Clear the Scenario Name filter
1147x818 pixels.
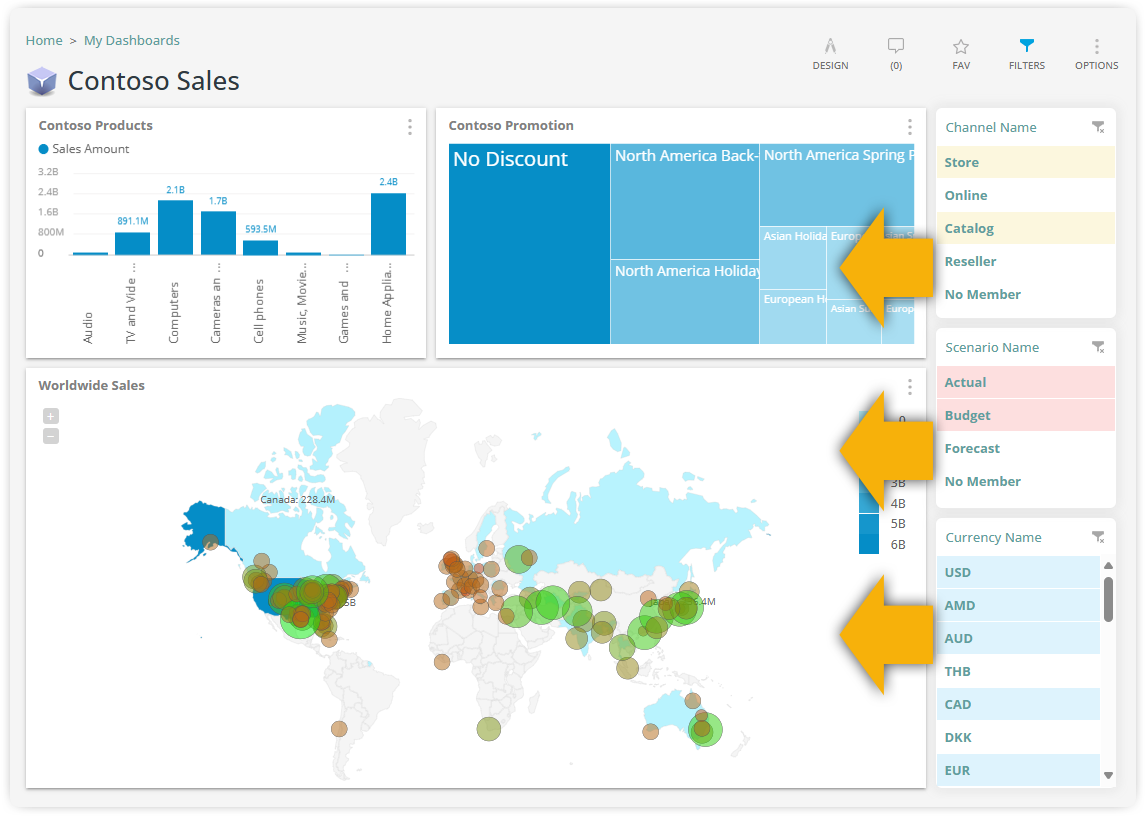[1098, 347]
